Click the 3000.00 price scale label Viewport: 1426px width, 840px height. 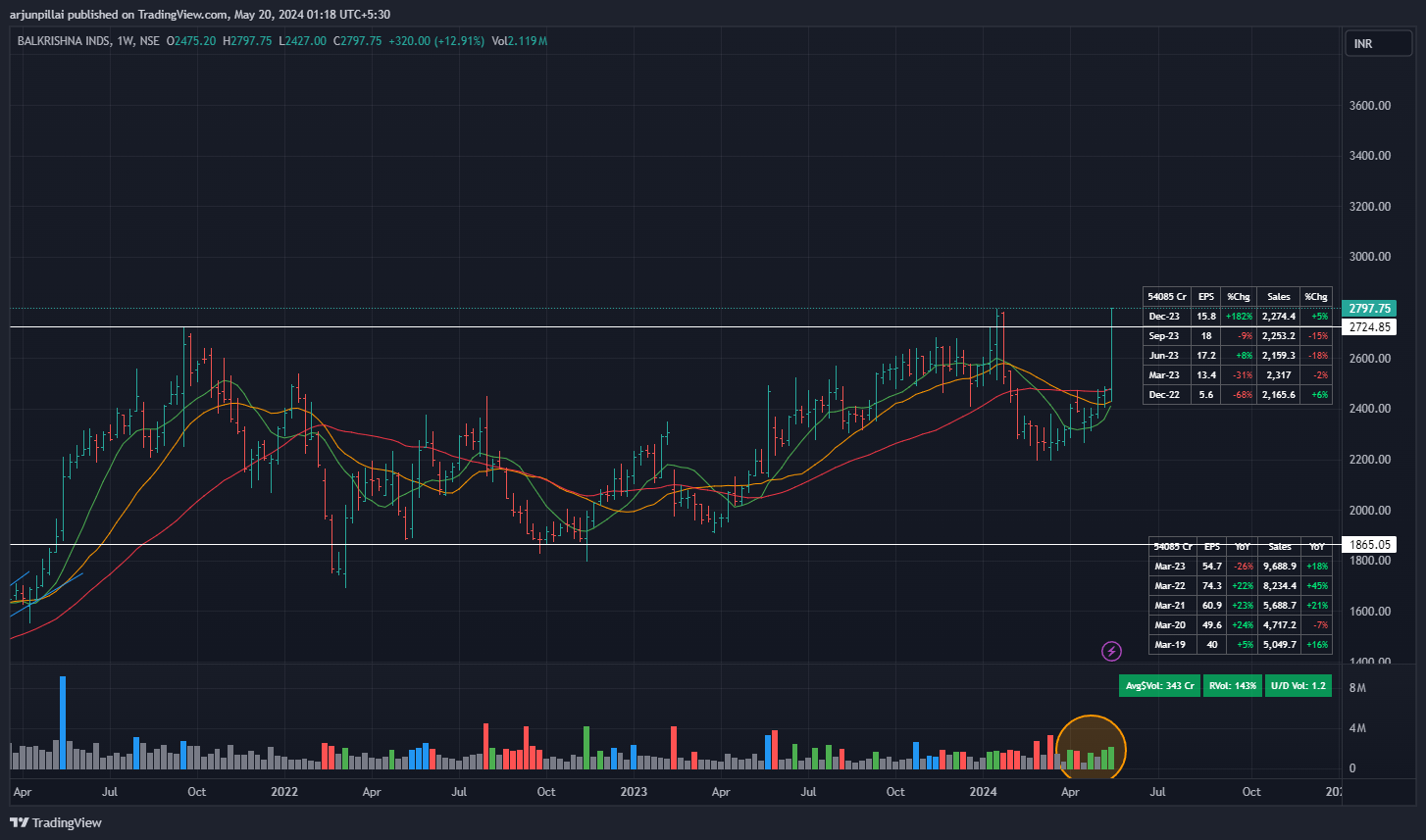(x=1370, y=257)
